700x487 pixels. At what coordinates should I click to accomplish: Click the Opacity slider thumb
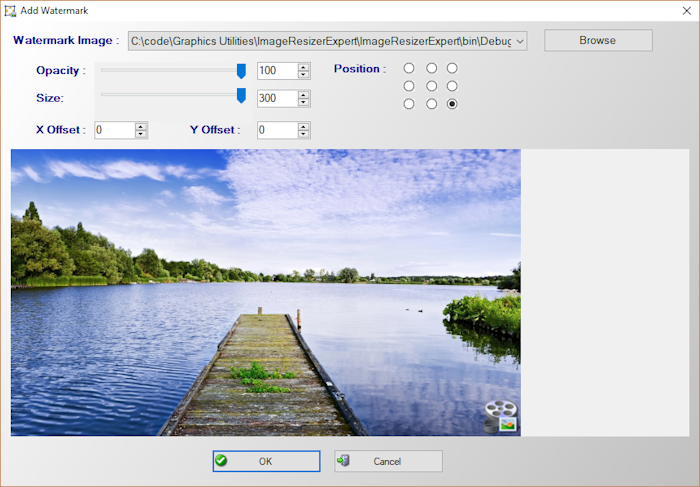point(241,71)
